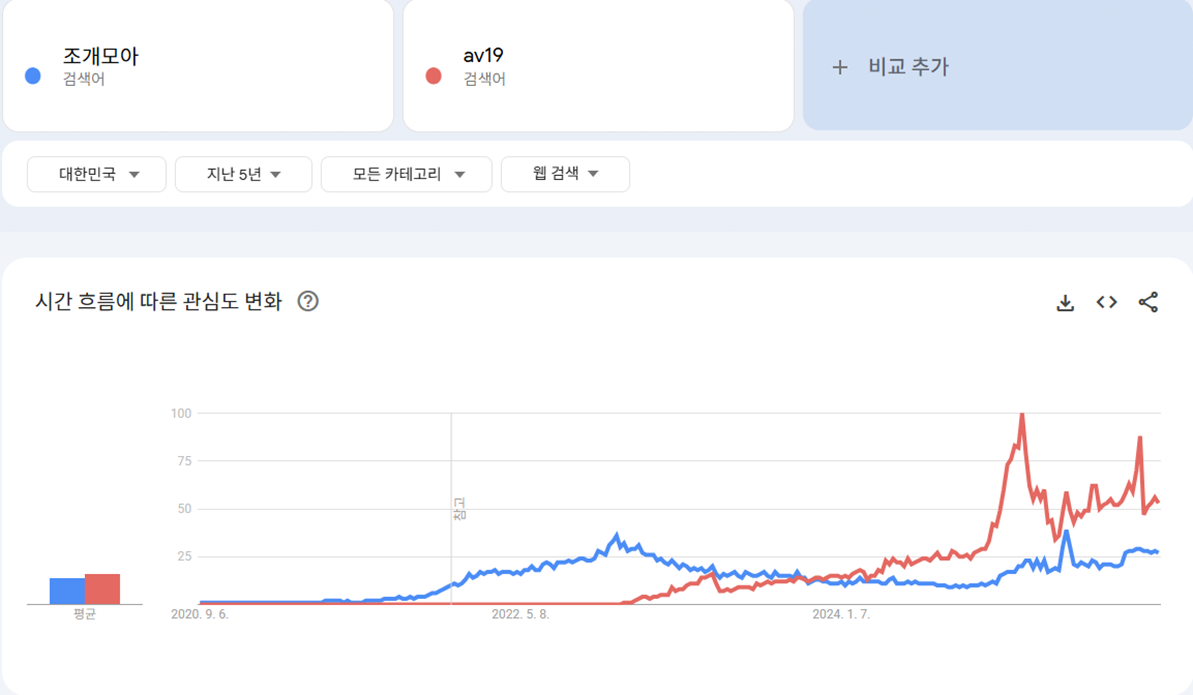Open the 지난 5년 time range dropdown

243,174
